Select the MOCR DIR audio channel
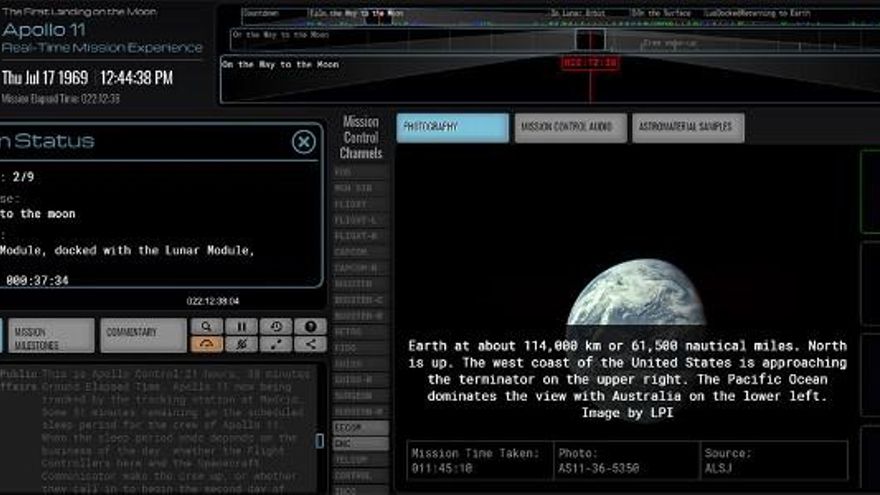Image resolution: width=880 pixels, height=495 pixels. pos(360,188)
